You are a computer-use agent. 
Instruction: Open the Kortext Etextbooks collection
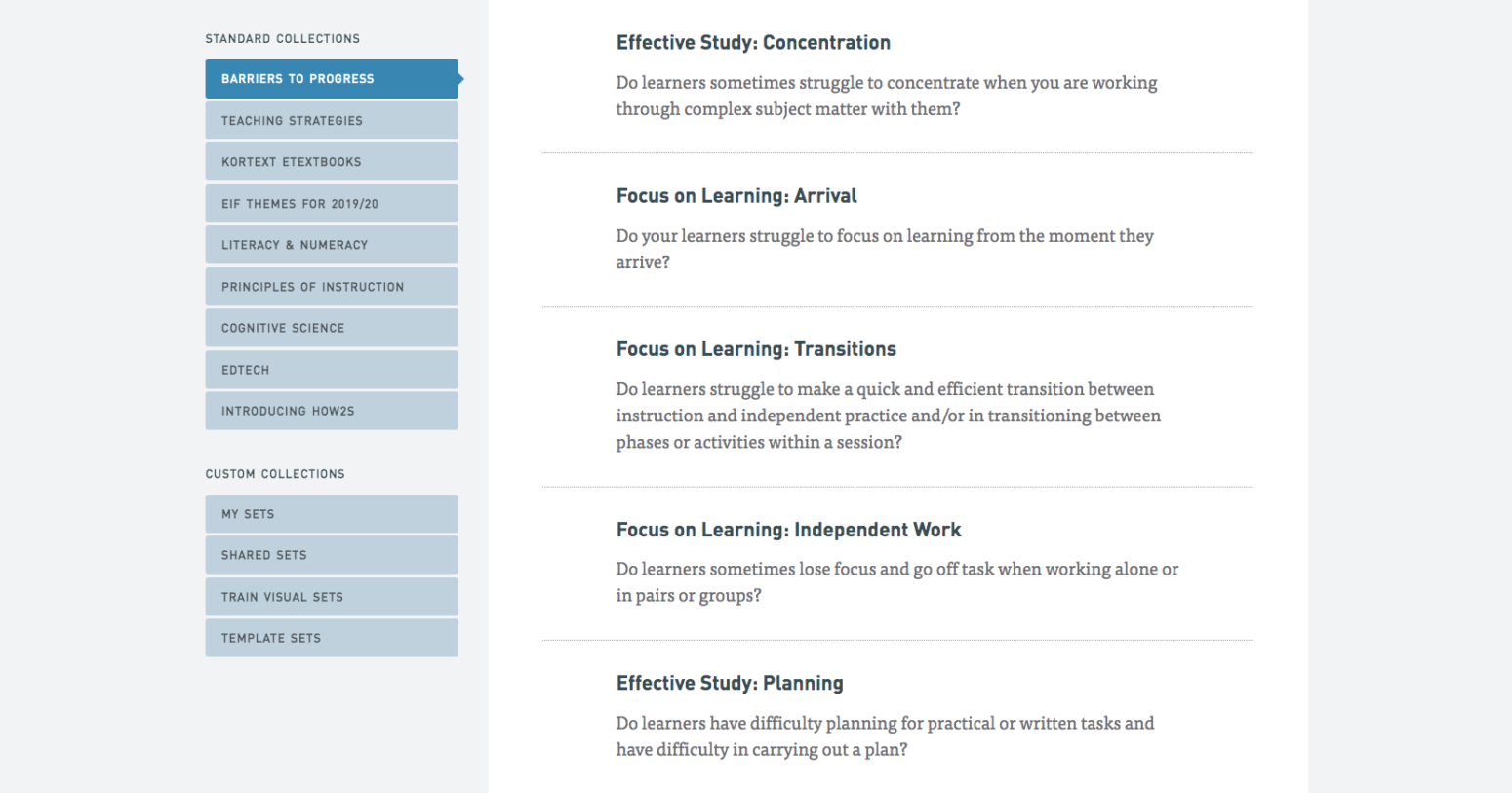point(332,162)
